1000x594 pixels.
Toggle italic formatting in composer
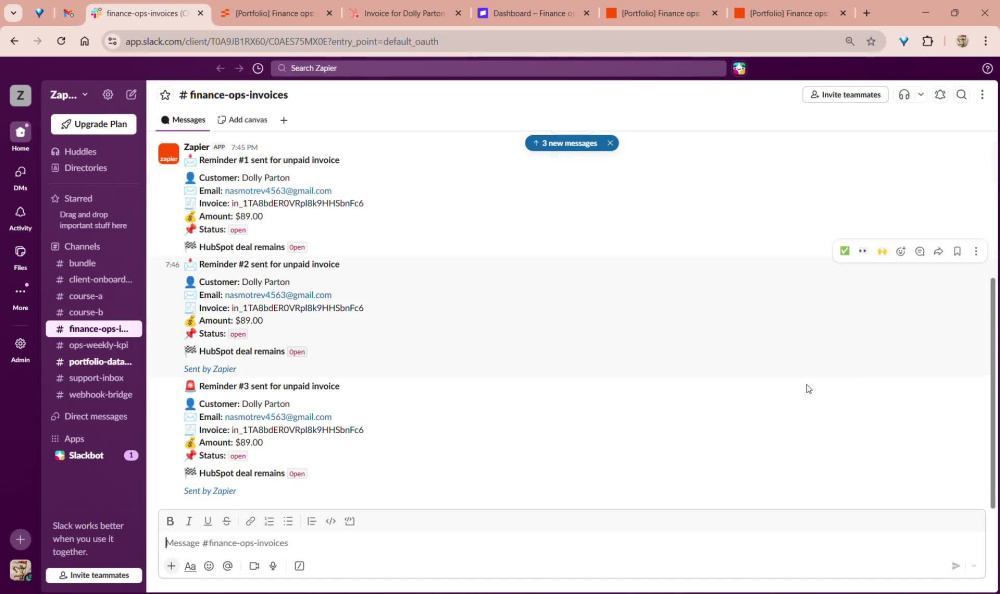(x=189, y=521)
